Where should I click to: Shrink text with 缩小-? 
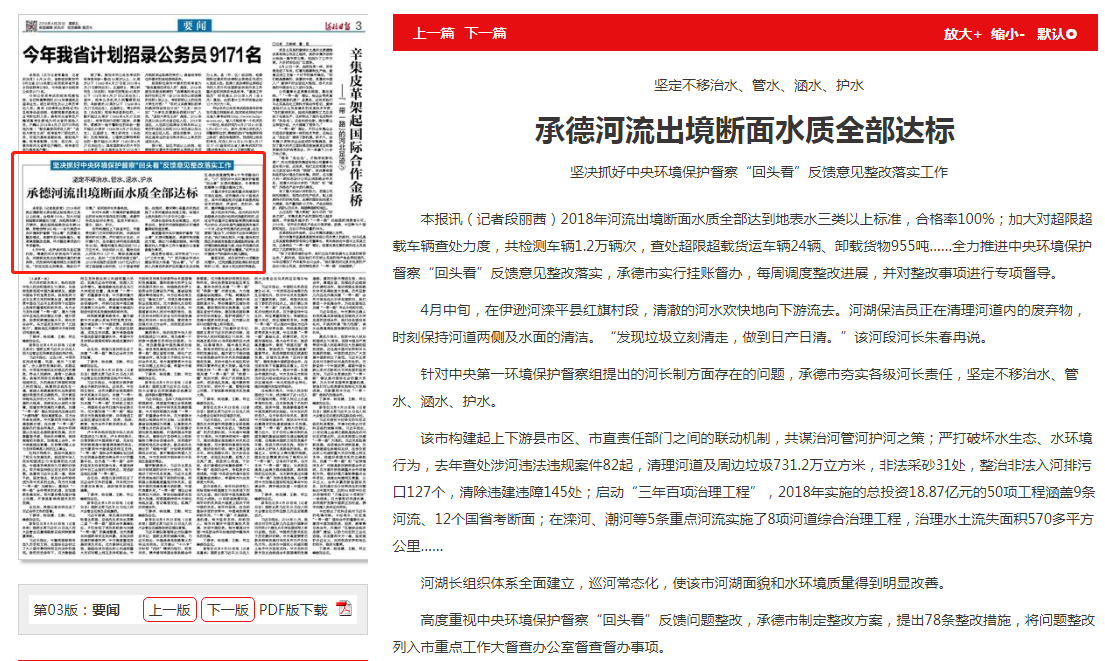[x=1007, y=33]
